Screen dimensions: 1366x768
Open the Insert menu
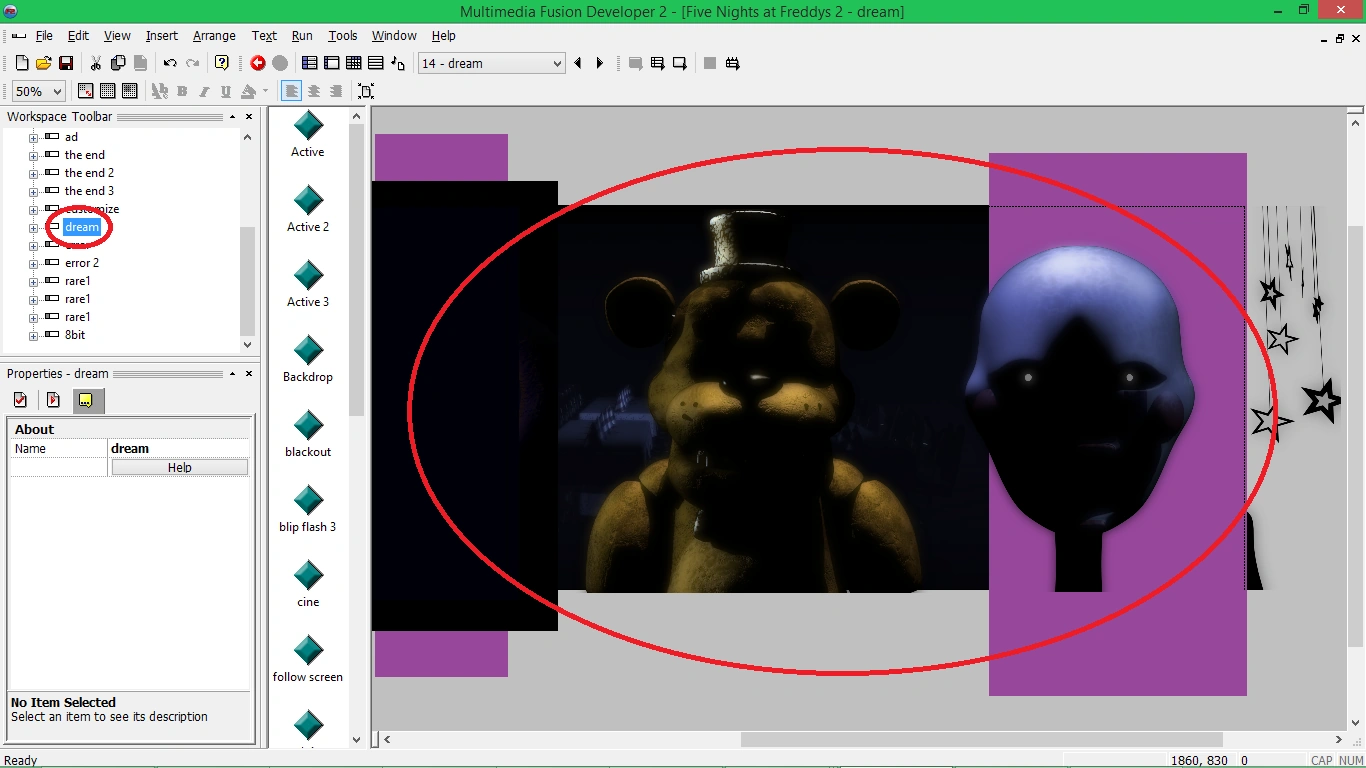(x=162, y=36)
